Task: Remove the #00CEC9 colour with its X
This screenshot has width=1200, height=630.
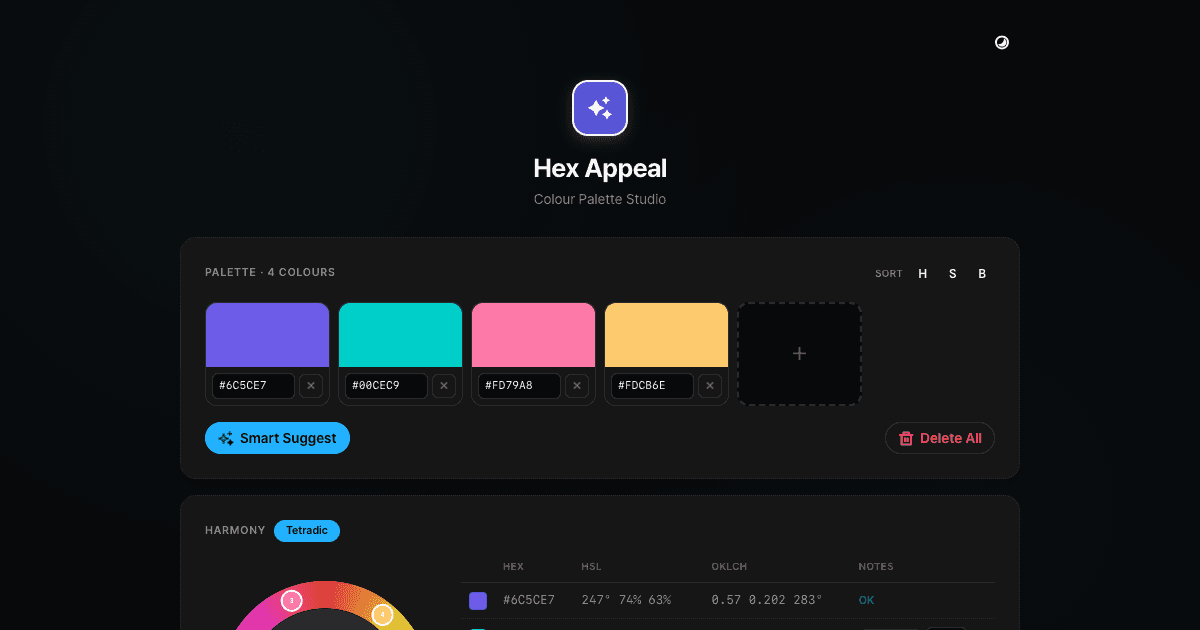Action: pyautogui.click(x=443, y=386)
